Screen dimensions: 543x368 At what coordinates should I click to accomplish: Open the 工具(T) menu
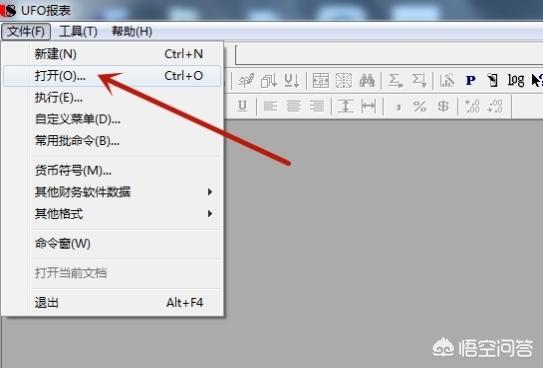(x=78, y=32)
